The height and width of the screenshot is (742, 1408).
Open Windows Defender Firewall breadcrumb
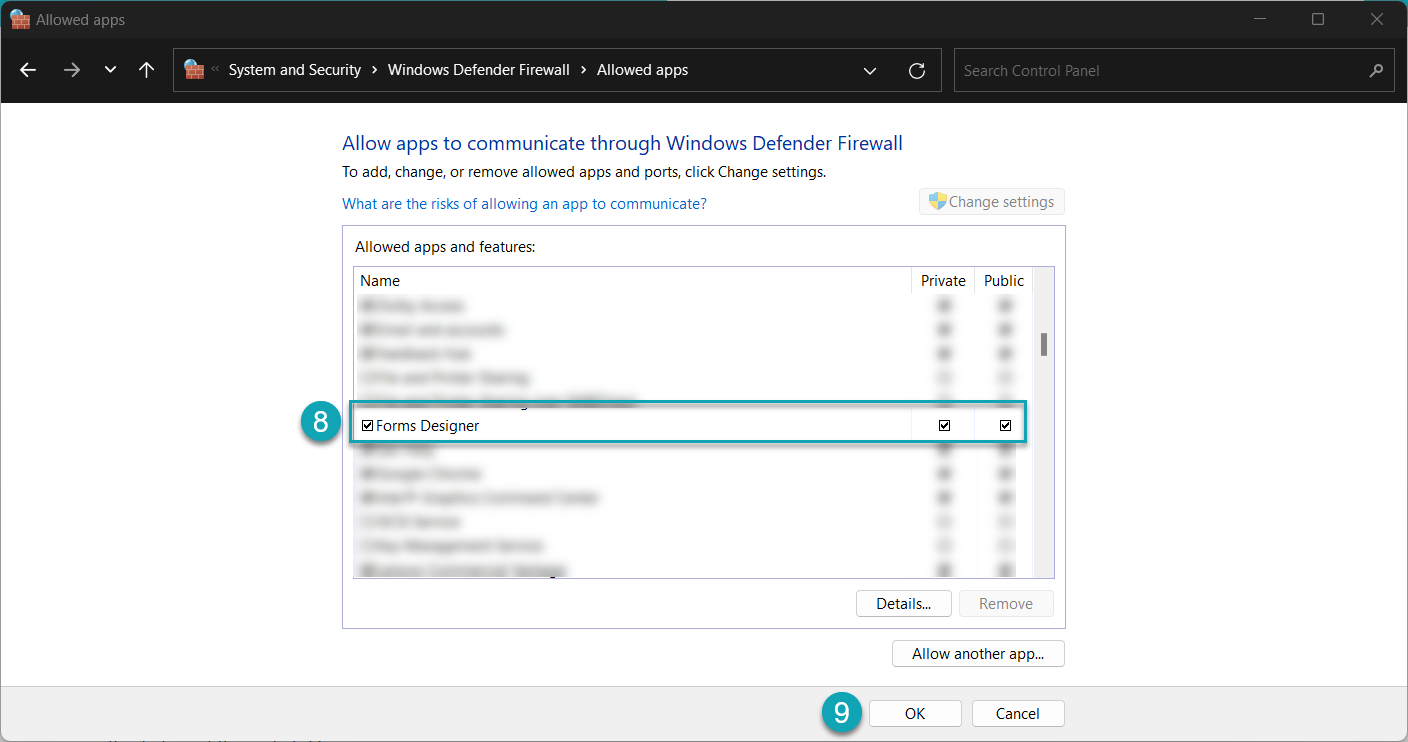tap(478, 70)
